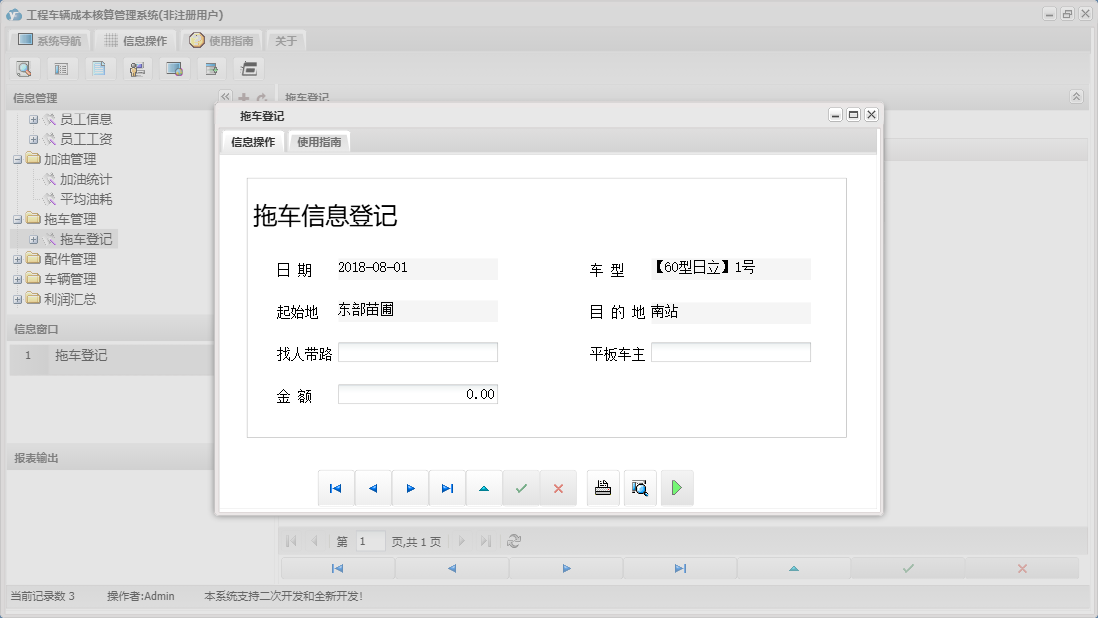Expand the 拖车登记 tree node
Image resolution: width=1098 pixels, height=618 pixels.
point(33,238)
